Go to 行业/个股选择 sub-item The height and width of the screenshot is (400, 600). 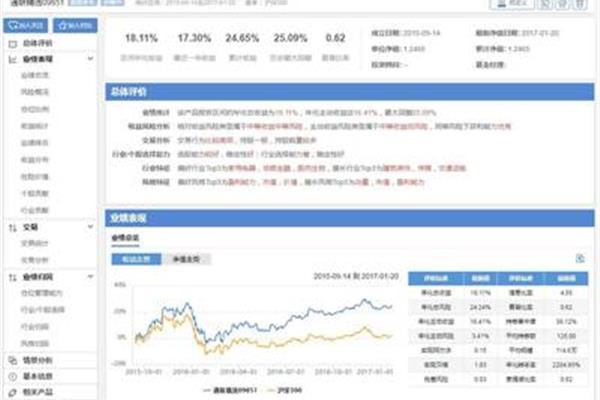click(x=42, y=310)
